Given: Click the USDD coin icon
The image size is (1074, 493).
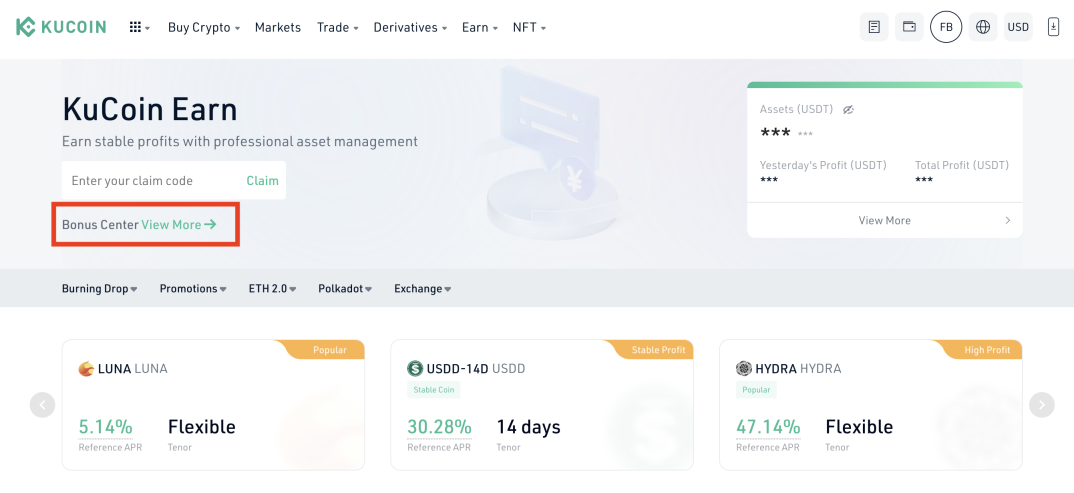Looking at the screenshot, I should [415, 368].
